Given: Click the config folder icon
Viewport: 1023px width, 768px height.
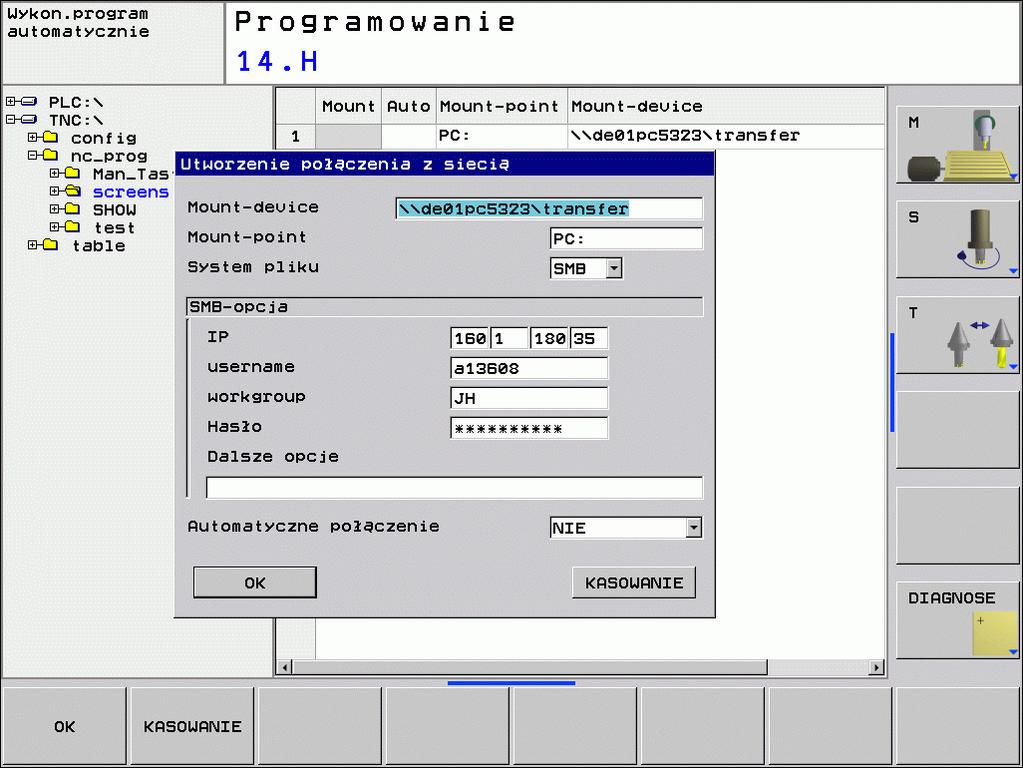Looking at the screenshot, I should tap(50, 138).
